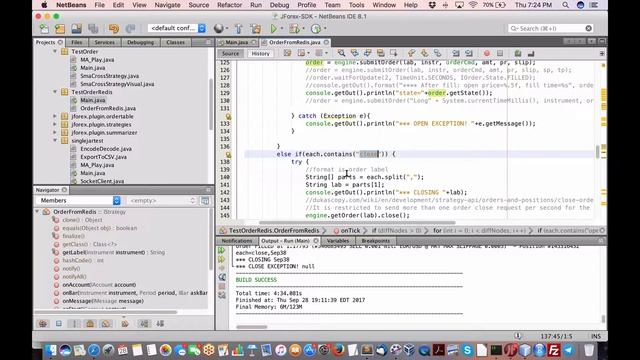Close the OrderFromRedis.java editor tab
640x360 pixels.
point(326,42)
